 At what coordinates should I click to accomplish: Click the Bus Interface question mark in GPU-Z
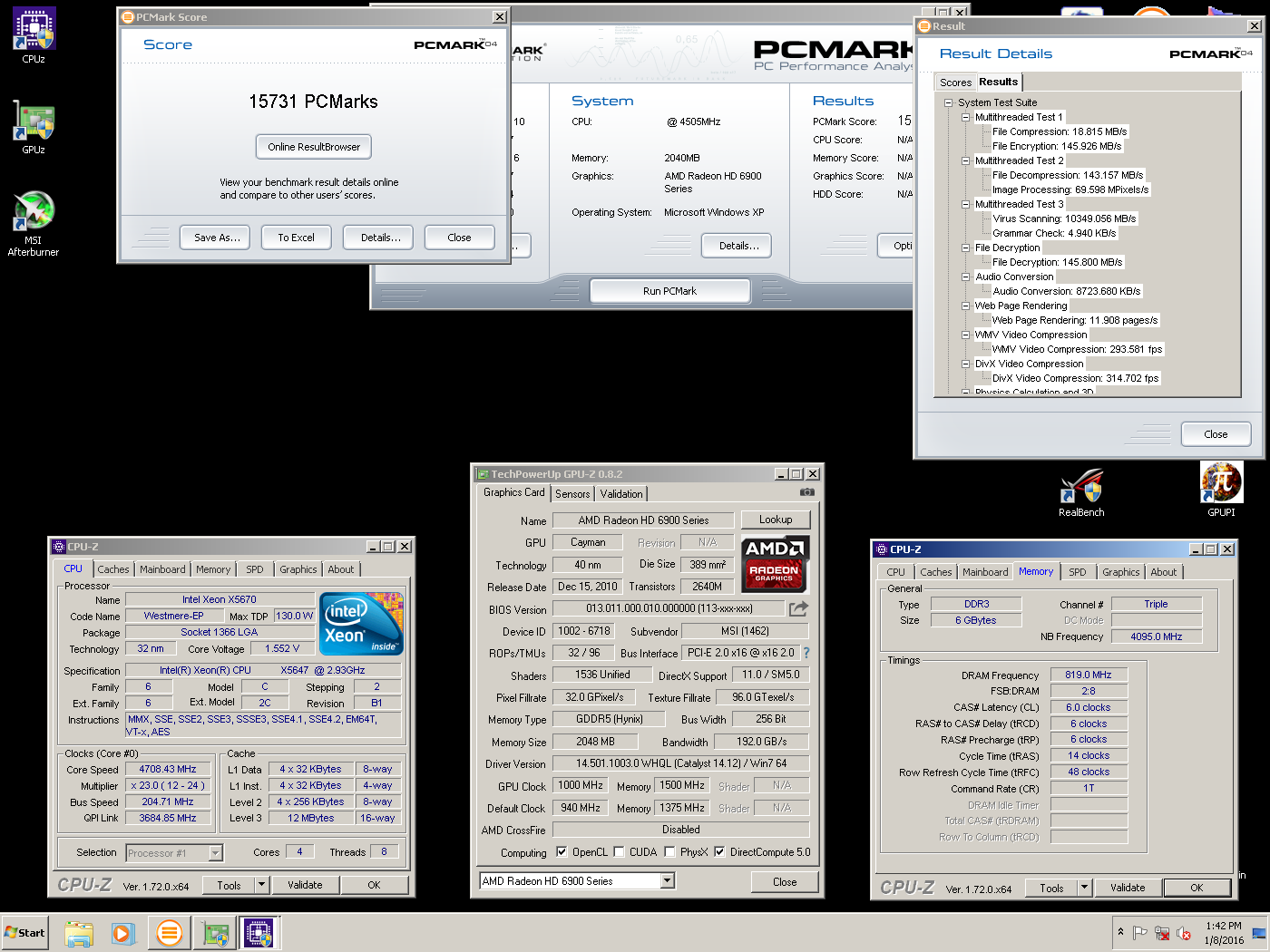pos(806,653)
